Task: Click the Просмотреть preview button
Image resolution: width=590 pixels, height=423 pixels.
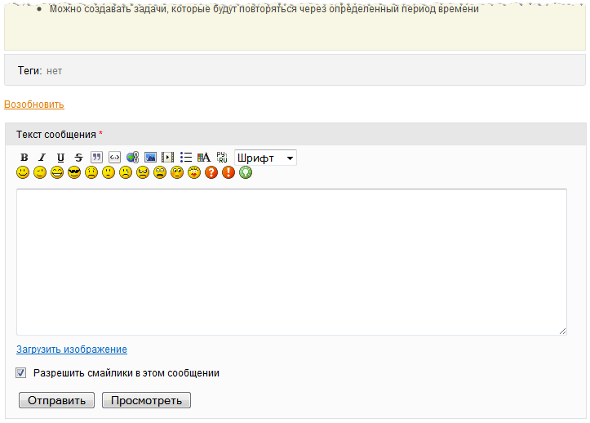Action: coord(146,400)
